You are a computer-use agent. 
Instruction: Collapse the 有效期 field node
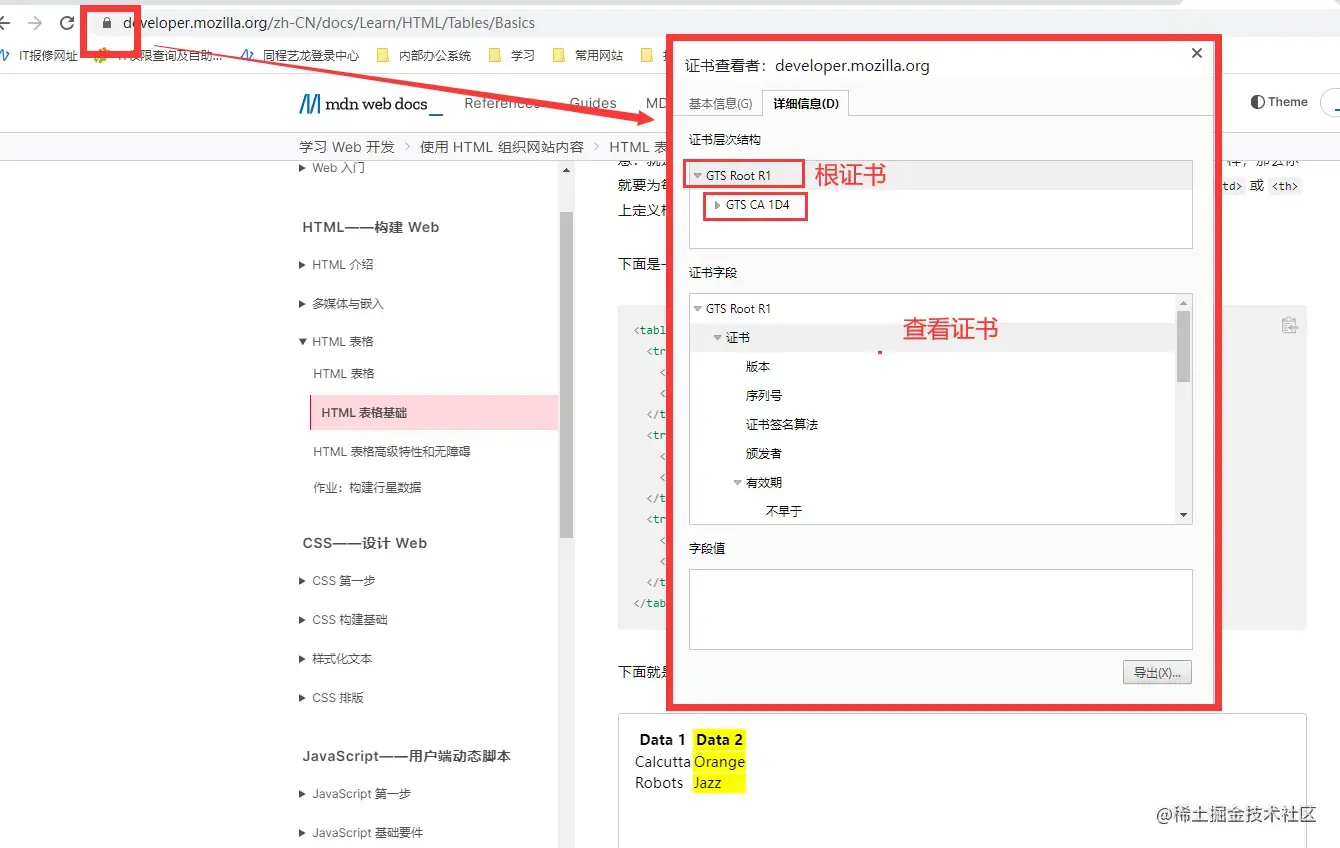738,483
